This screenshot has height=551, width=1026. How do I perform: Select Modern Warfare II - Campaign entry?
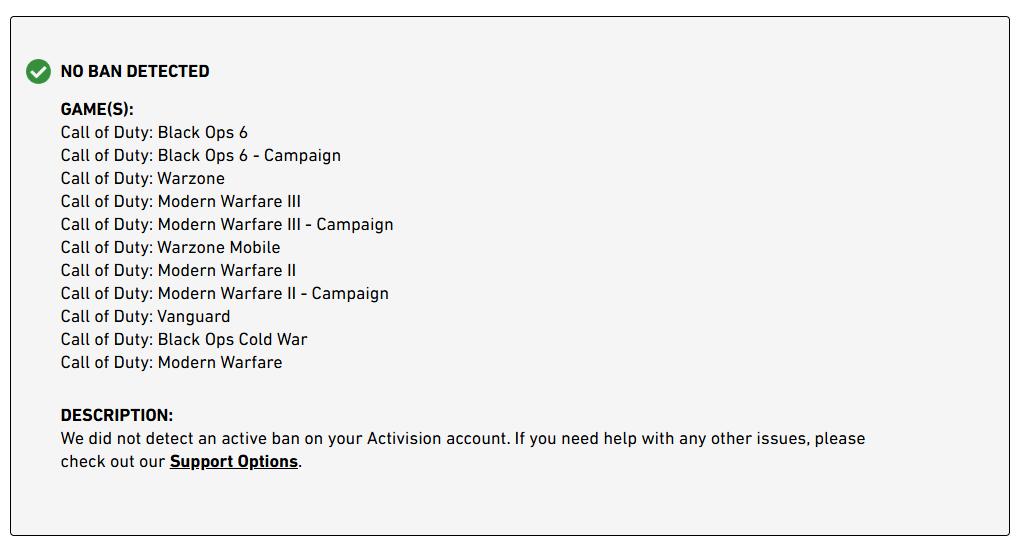click(224, 294)
